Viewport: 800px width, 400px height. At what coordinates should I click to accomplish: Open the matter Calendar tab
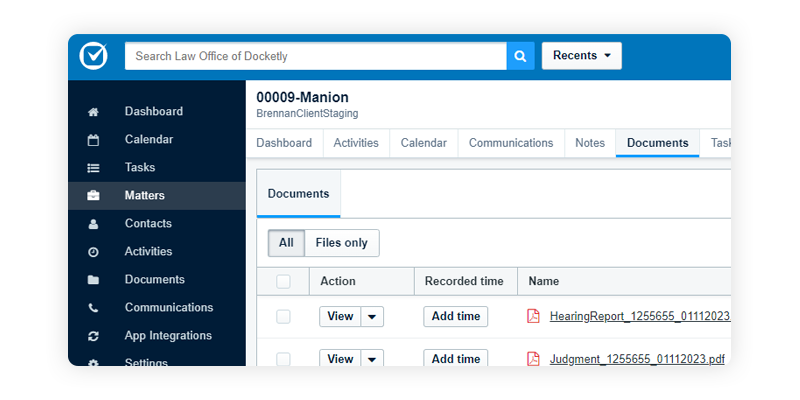point(423,143)
